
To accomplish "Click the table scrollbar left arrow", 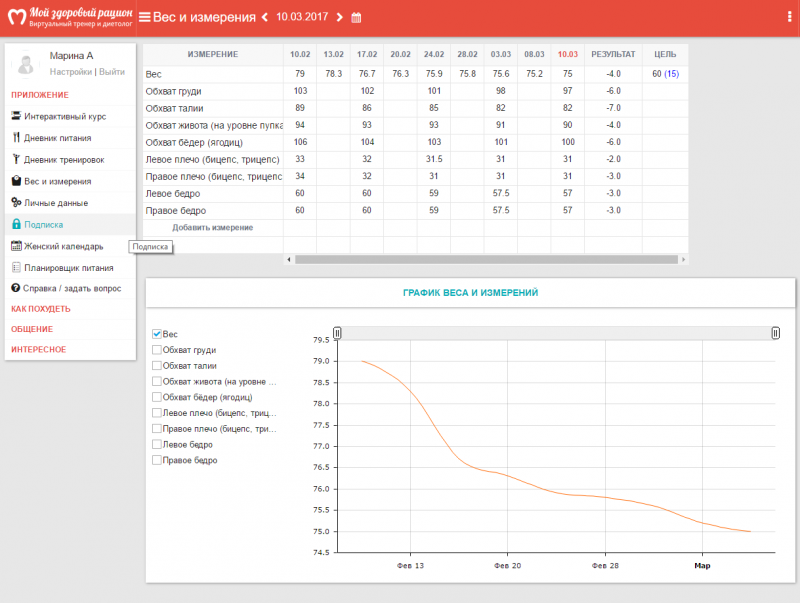I will coord(289,260).
